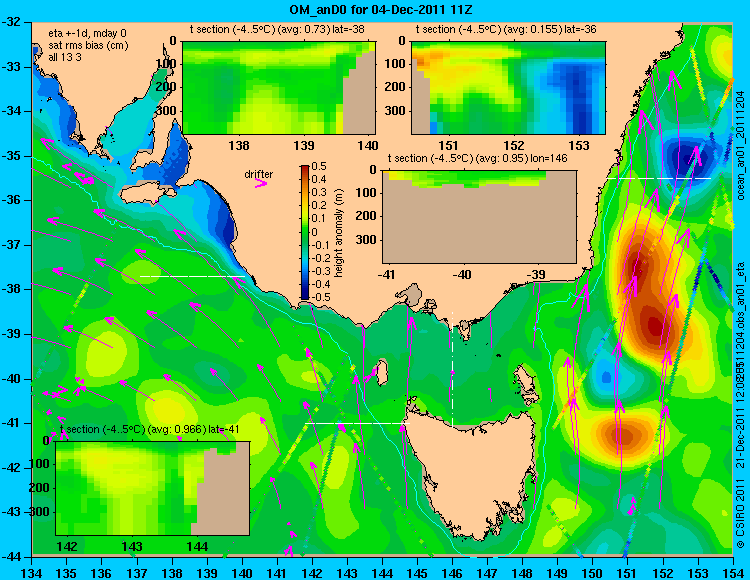Open the temperature section inset lon=146
Screen dimensions: 750x580
click(479, 217)
